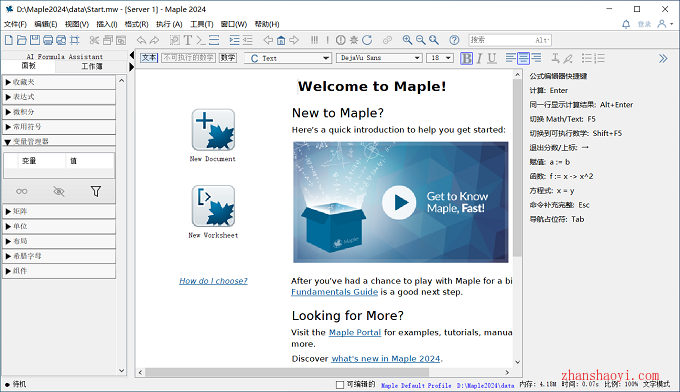
Task: Open the 文件(F) menu
Action: (x=15, y=24)
